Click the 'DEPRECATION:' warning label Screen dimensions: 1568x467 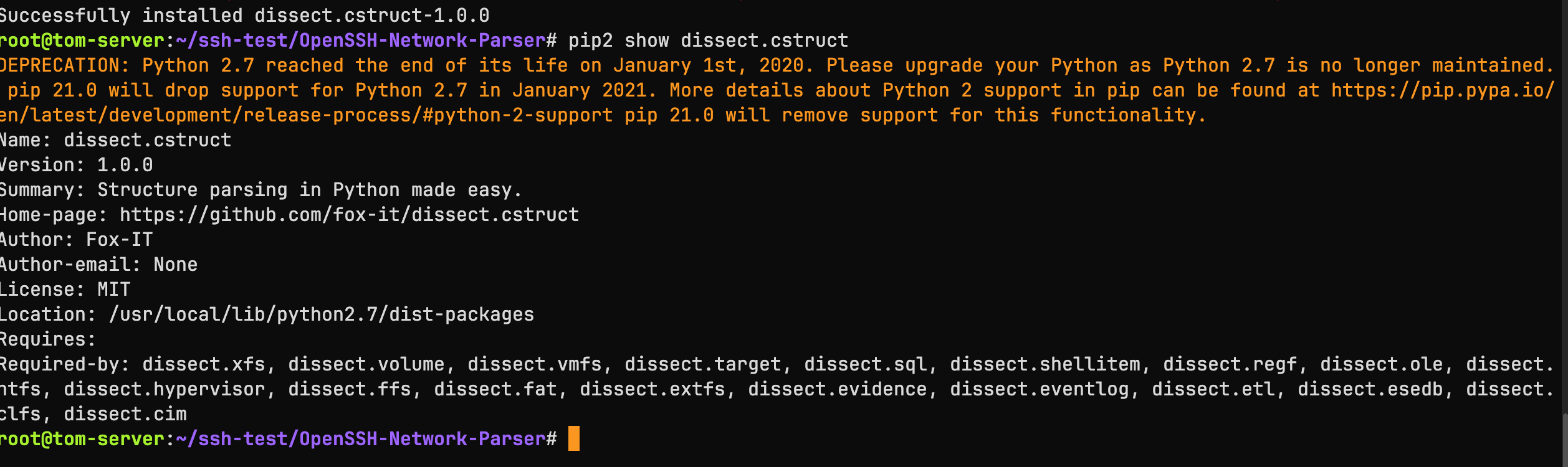point(64,65)
